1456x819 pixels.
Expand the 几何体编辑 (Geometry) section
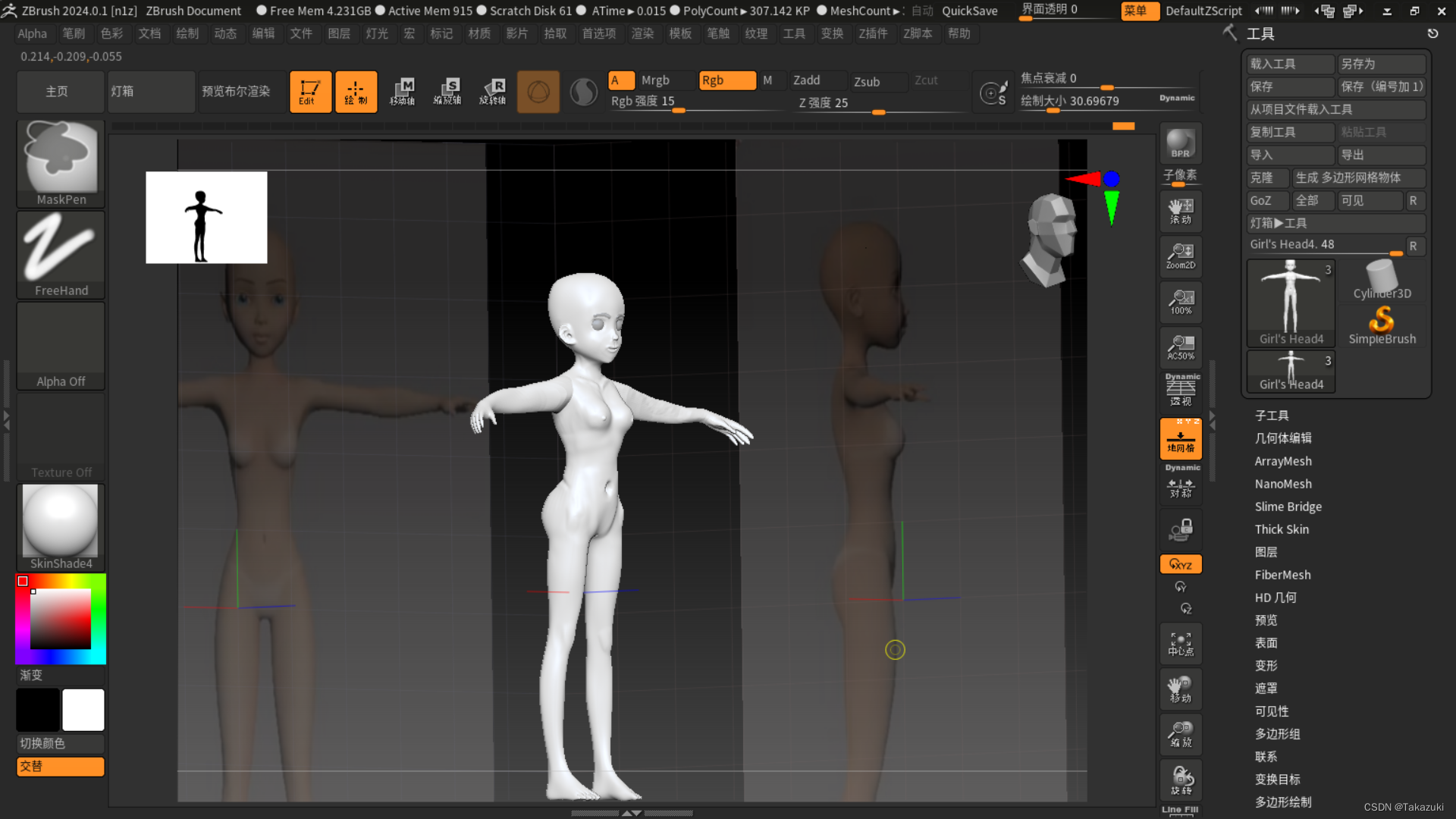pos(1283,438)
